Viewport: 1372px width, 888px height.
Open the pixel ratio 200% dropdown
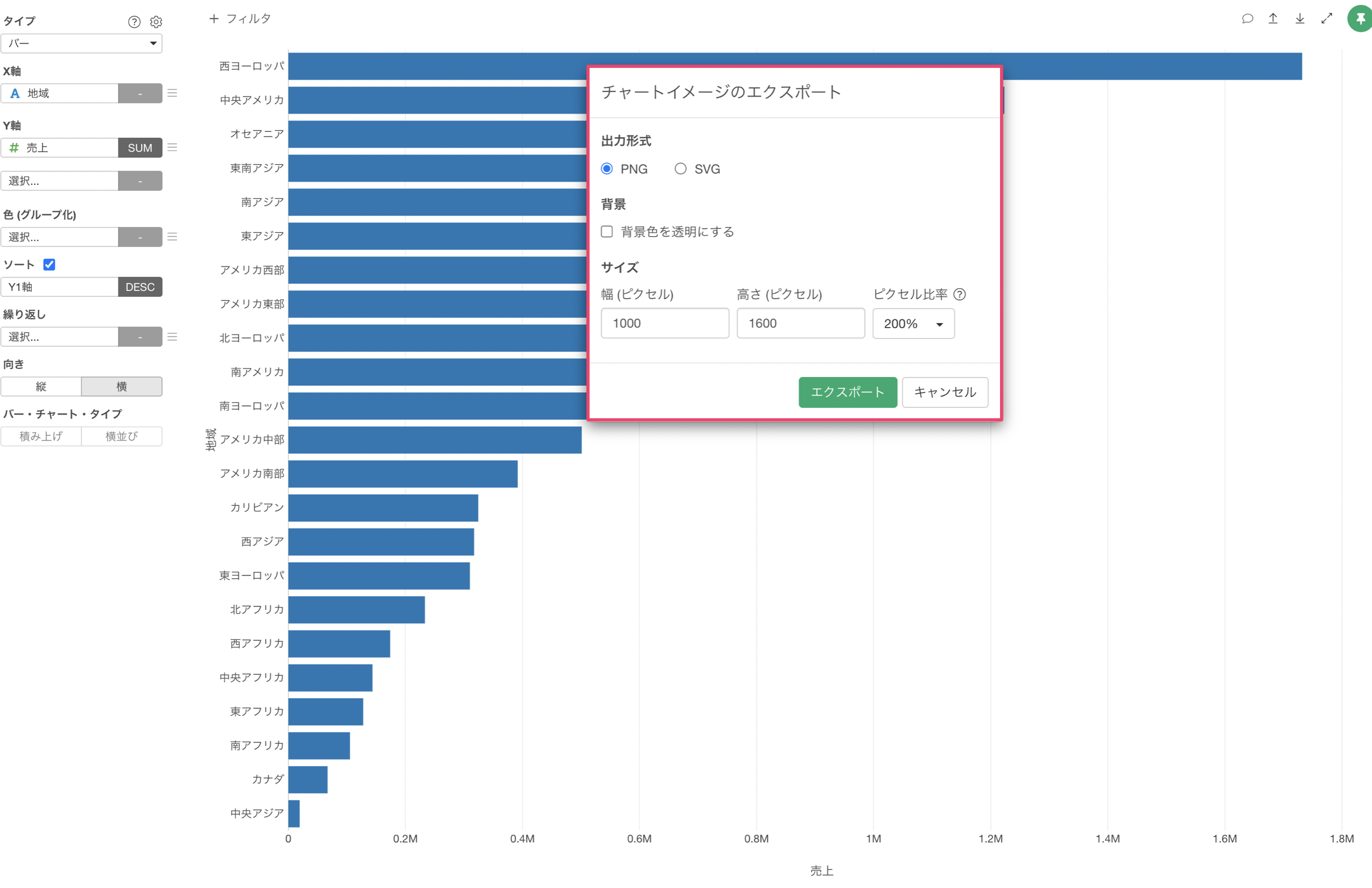[913, 324]
